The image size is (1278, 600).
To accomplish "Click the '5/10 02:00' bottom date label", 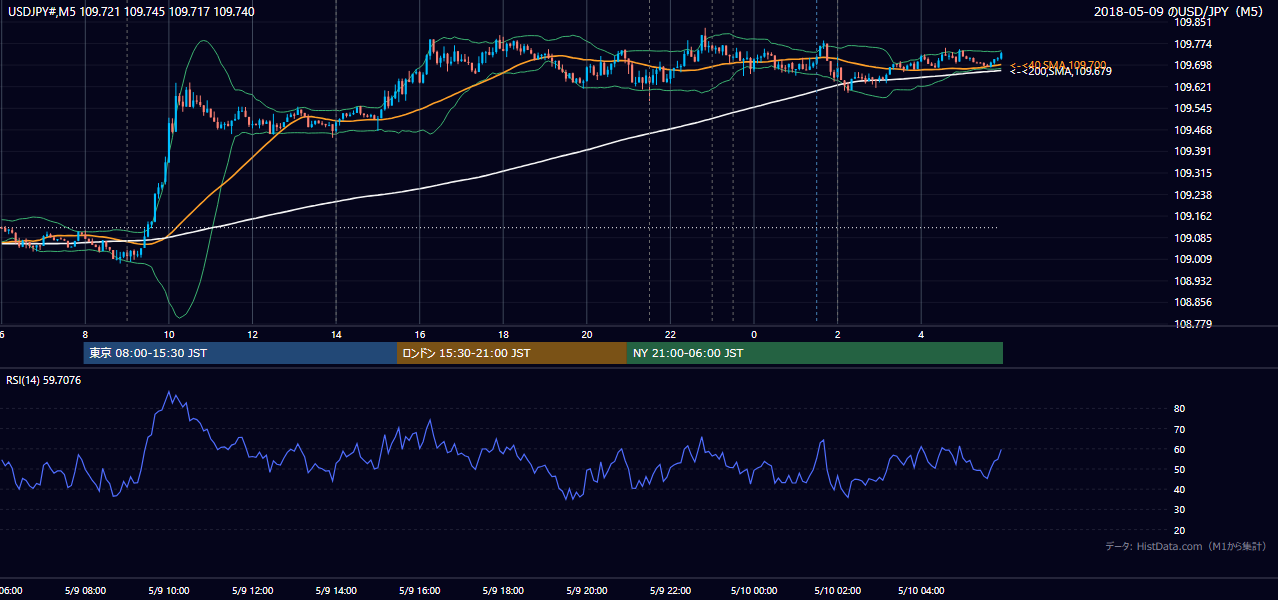I will click(838, 590).
